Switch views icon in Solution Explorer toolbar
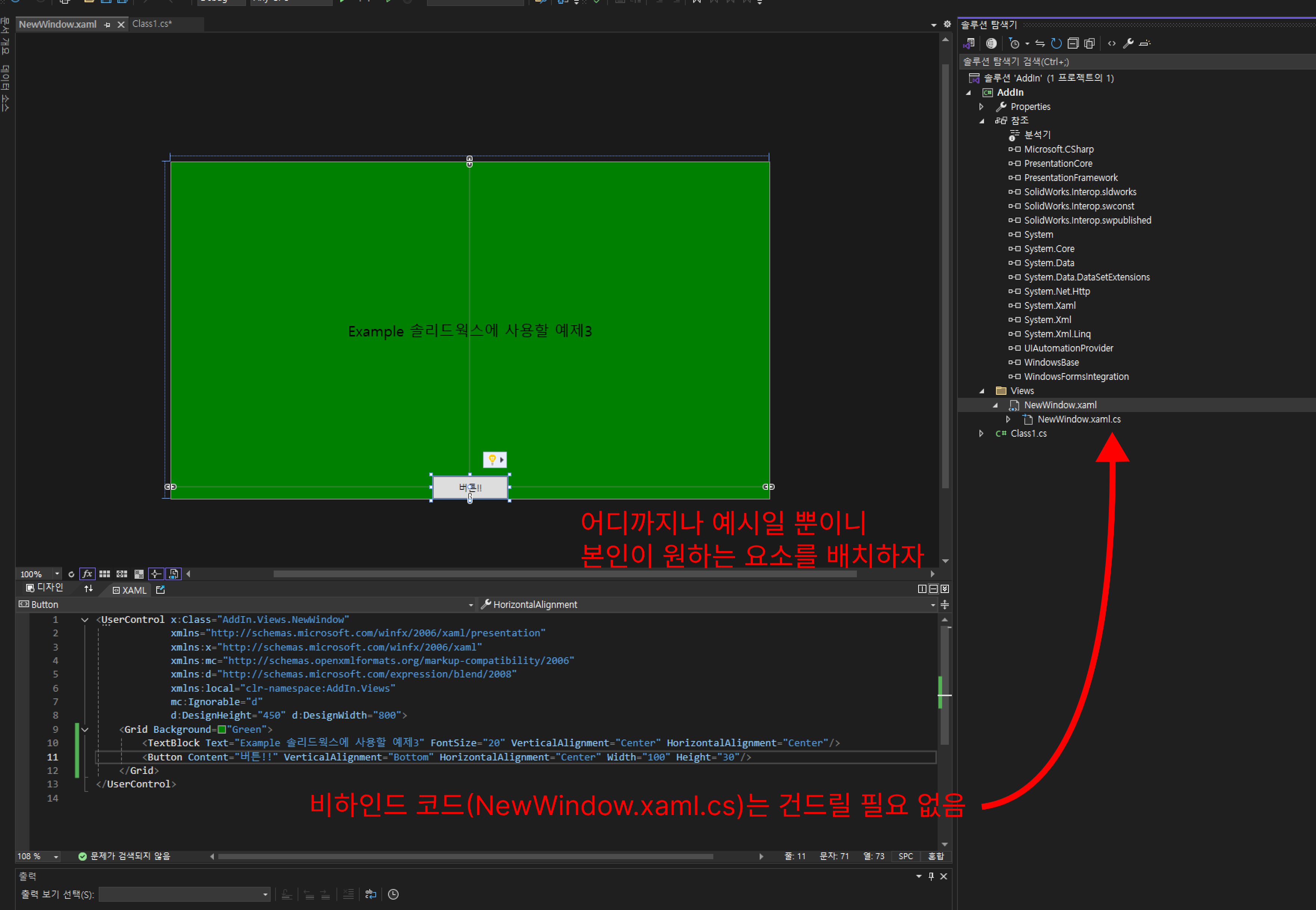The image size is (1316, 910). tap(969, 43)
